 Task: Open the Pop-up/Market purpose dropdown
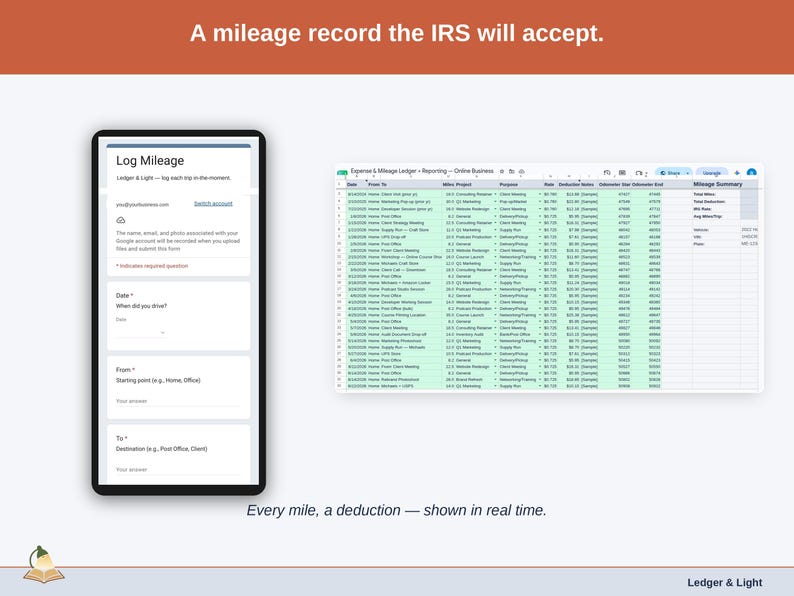540,202
